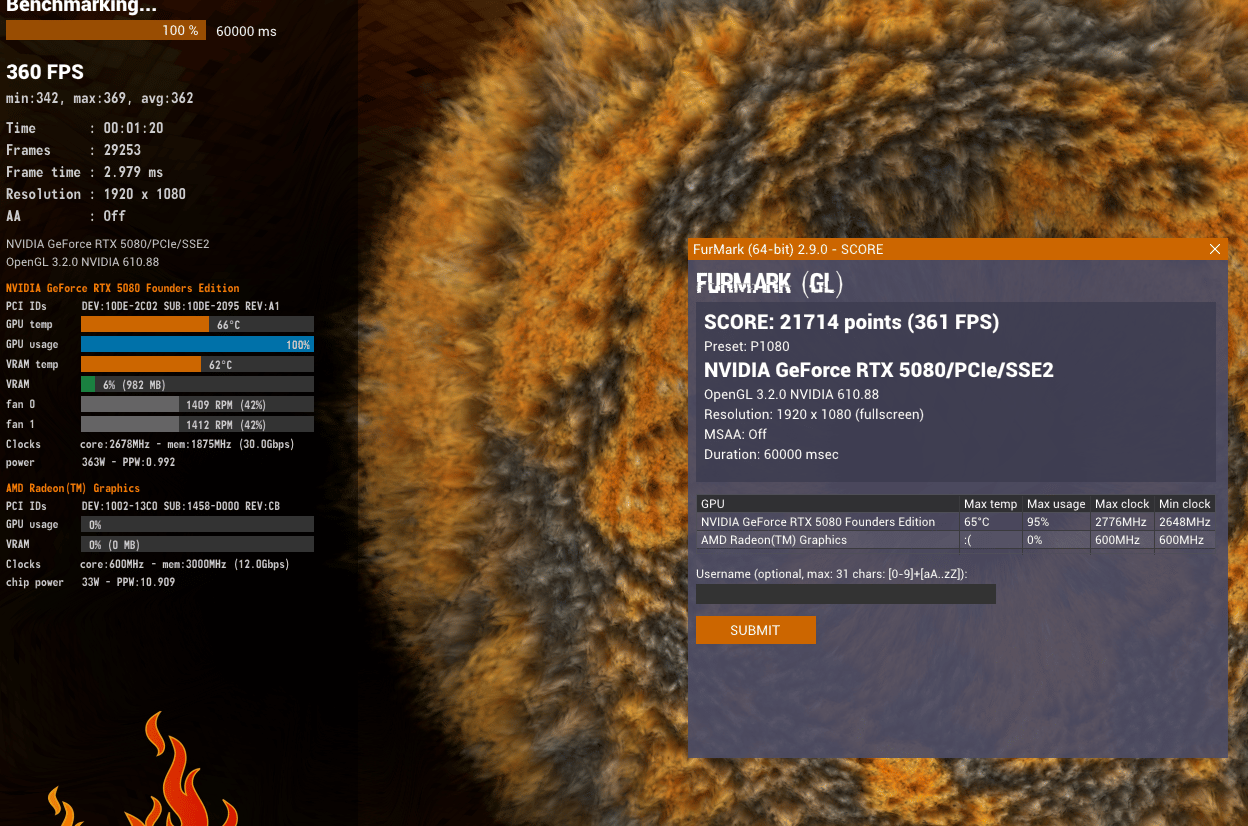The width and height of the screenshot is (1248, 826).
Task: Click the dialog title 'FurMark (64-bit) 2.9.0 - SCORE'
Action: pyautogui.click(x=788, y=249)
